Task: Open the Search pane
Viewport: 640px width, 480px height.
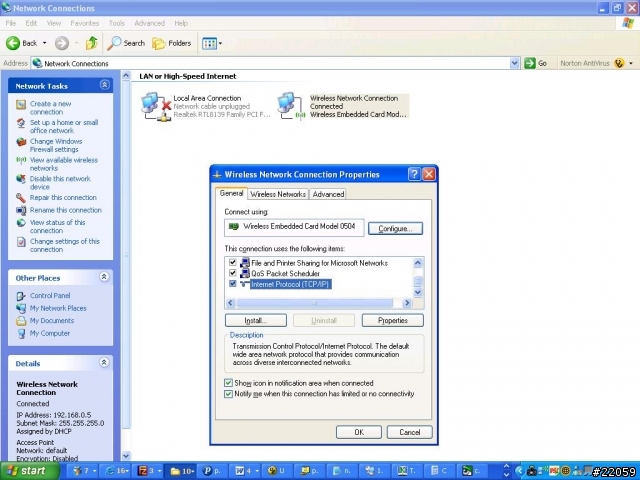Action: pyautogui.click(x=126, y=43)
